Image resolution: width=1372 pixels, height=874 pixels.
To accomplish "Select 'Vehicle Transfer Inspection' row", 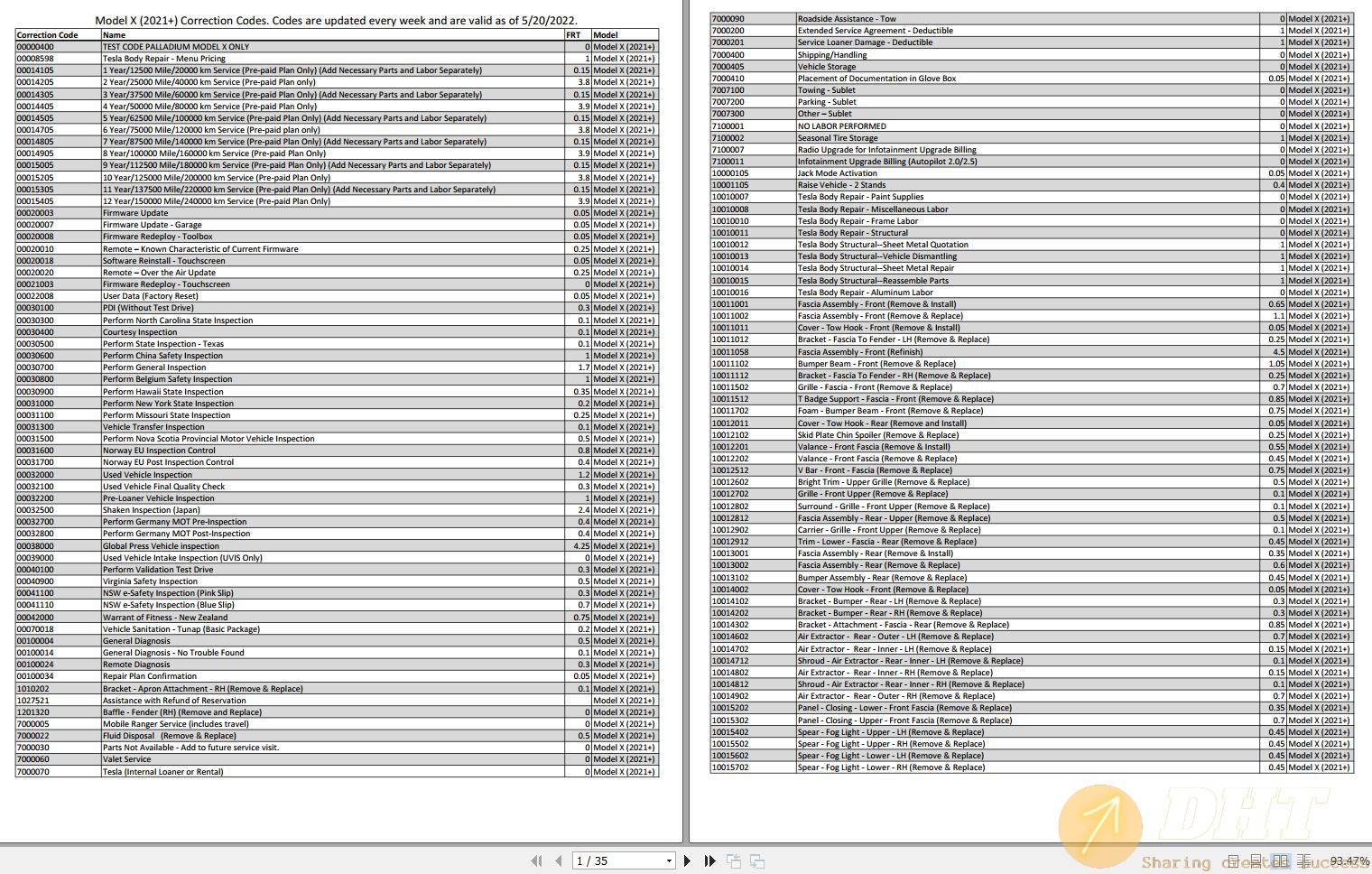I will tap(337, 426).
